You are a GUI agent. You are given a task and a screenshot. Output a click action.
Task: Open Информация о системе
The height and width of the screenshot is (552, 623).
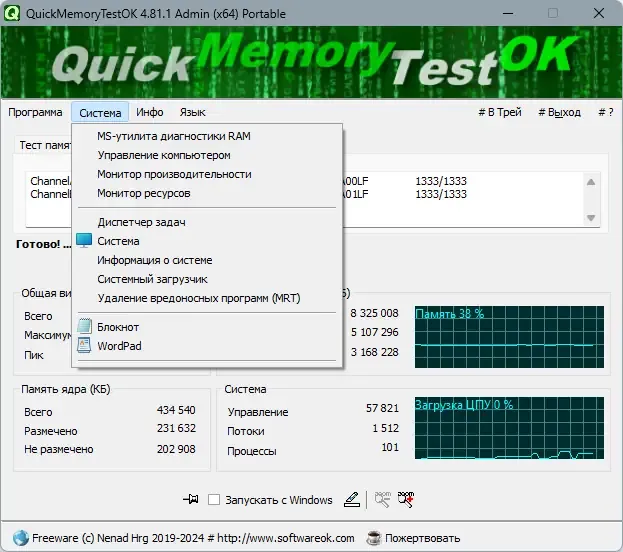point(207,260)
